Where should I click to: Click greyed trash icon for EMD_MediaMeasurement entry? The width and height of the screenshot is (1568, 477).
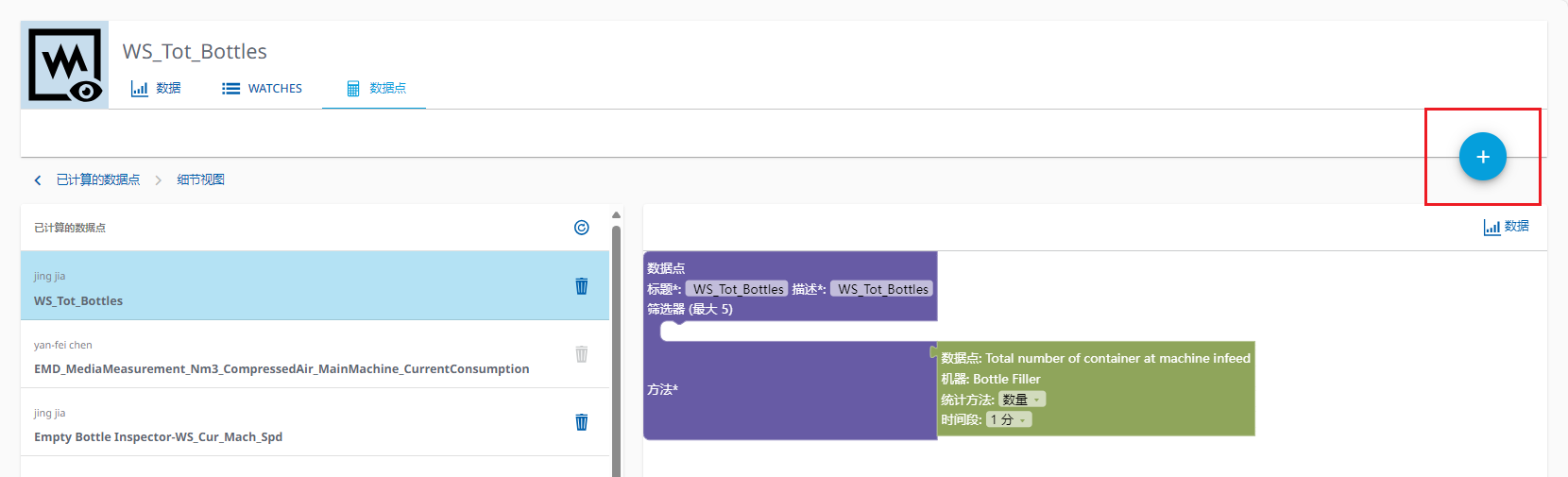pos(582,354)
